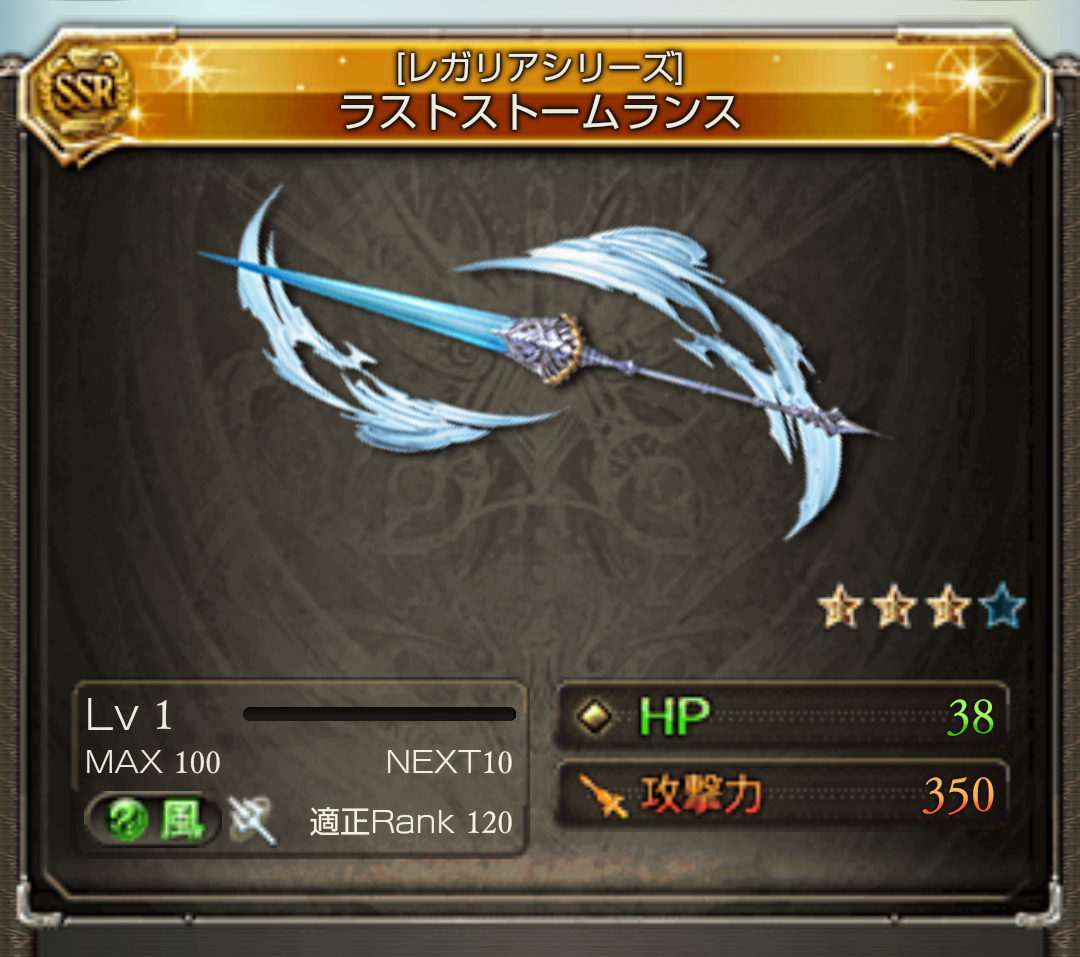The width and height of the screenshot is (1080, 957).
Task: Click the second gold uncap star
Action: pyautogui.click(x=894, y=606)
